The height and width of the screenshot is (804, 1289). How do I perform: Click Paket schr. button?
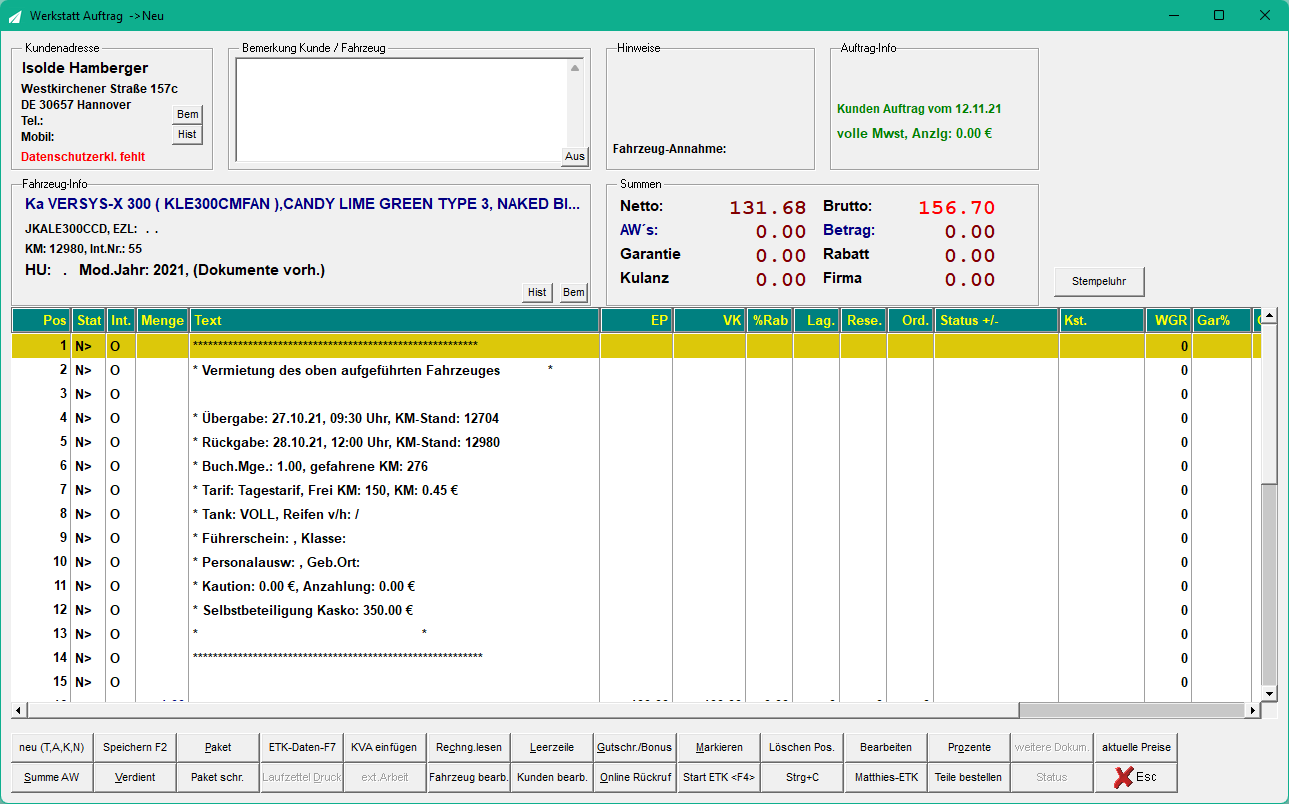coord(217,777)
